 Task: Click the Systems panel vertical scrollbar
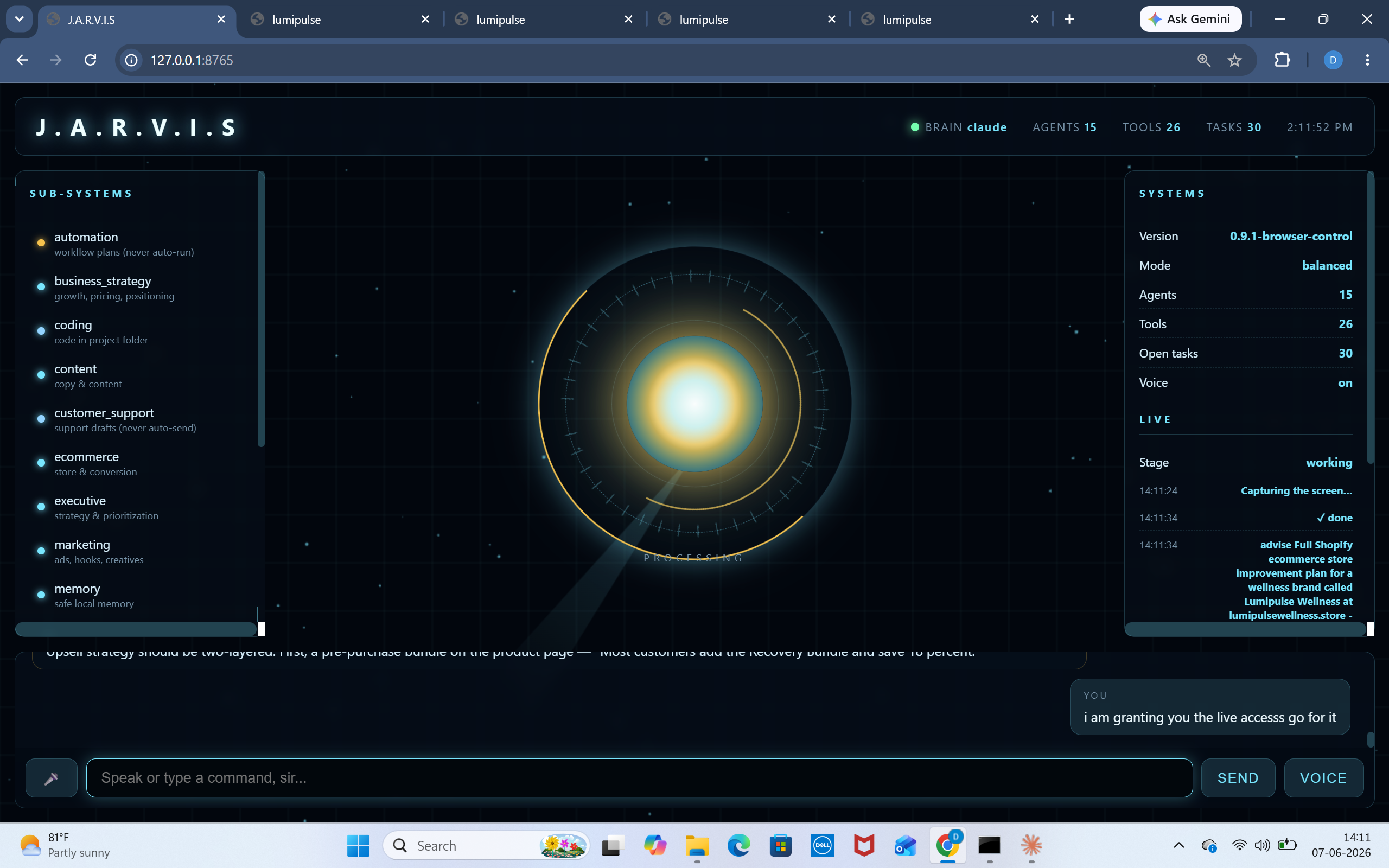tap(1371, 318)
